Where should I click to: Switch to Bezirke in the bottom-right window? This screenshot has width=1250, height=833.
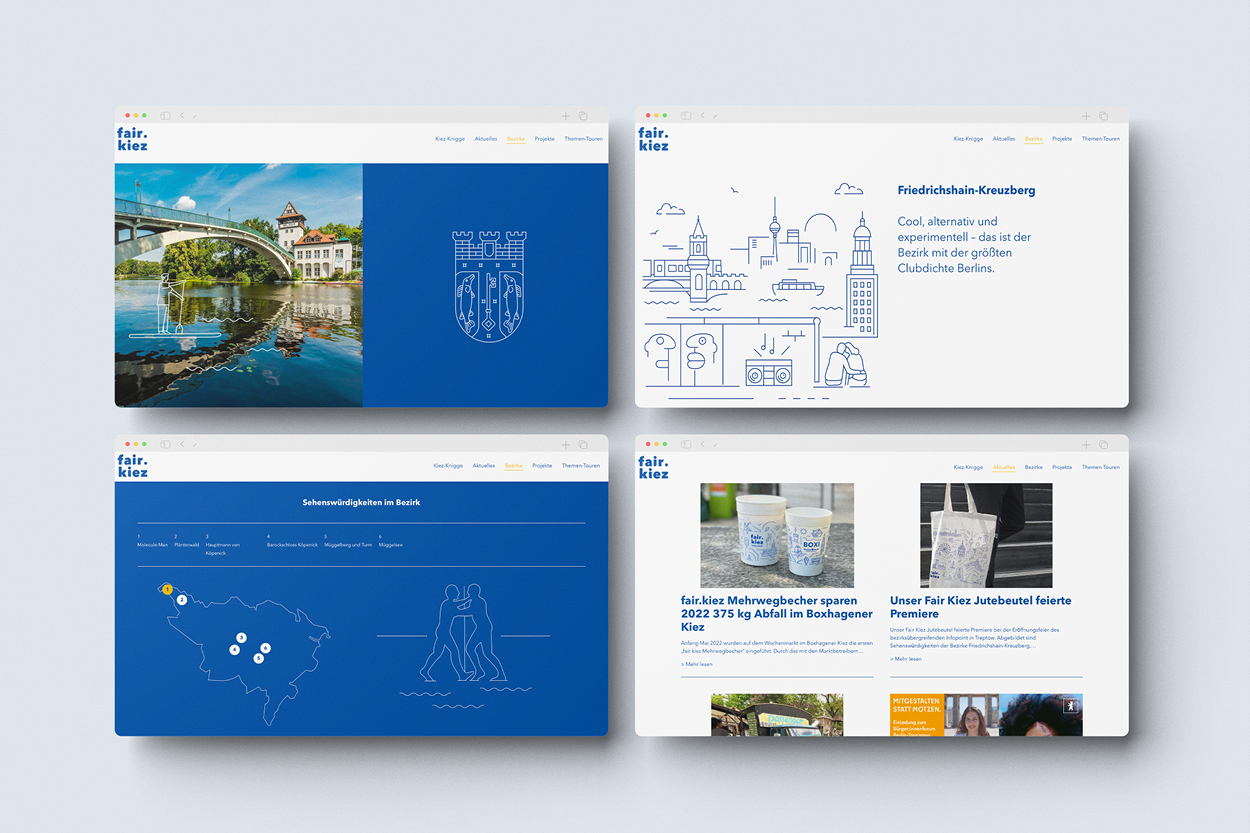[x=1034, y=467]
